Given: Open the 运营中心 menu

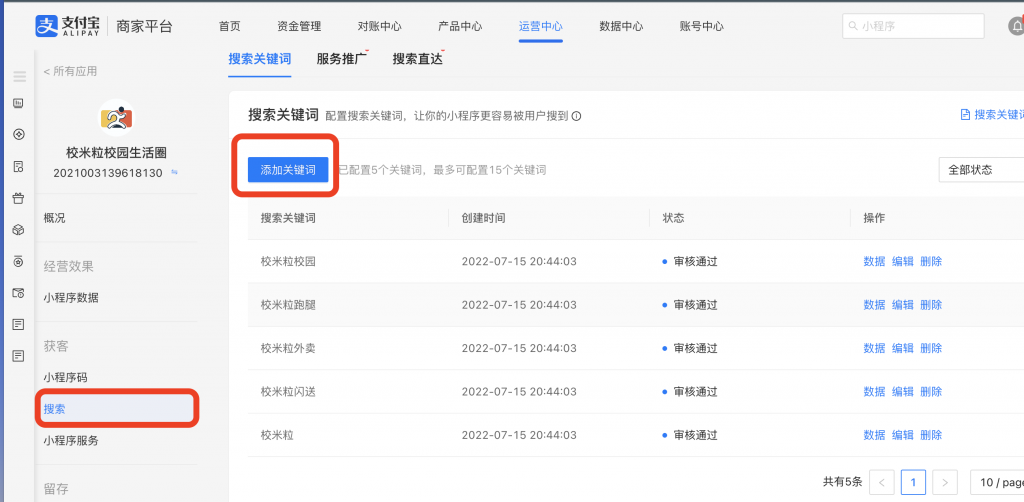Looking at the screenshot, I should (541, 27).
